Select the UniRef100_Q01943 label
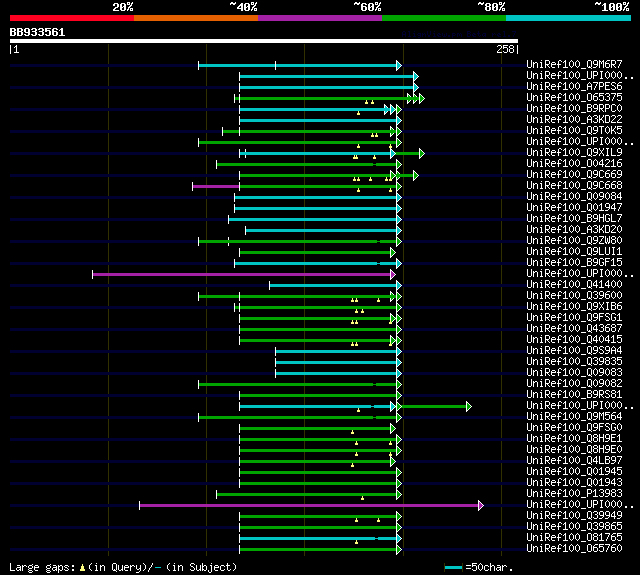 [574, 483]
